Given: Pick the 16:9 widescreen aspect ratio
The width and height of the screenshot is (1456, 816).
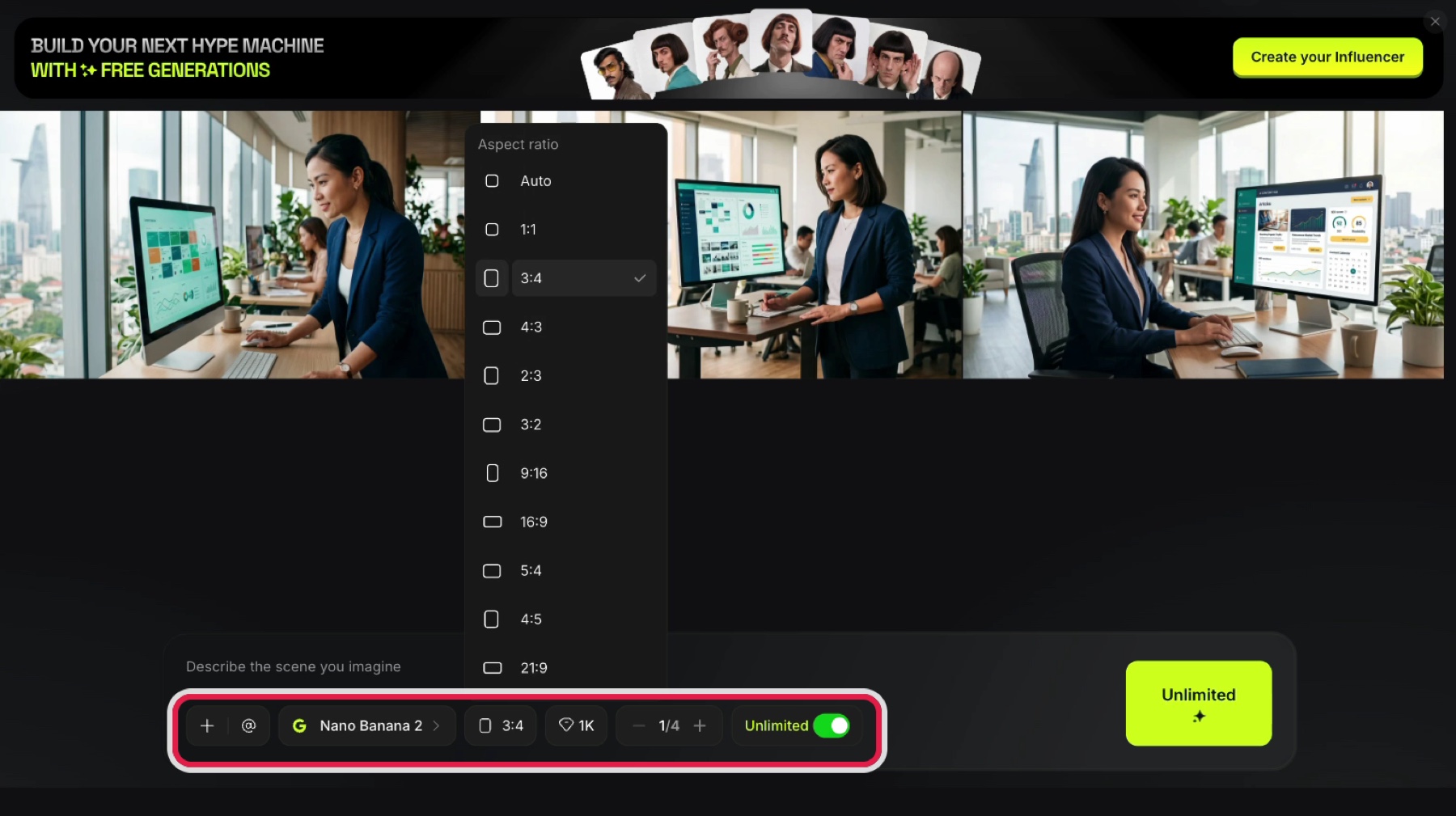Looking at the screenshot, I should 565,522.
